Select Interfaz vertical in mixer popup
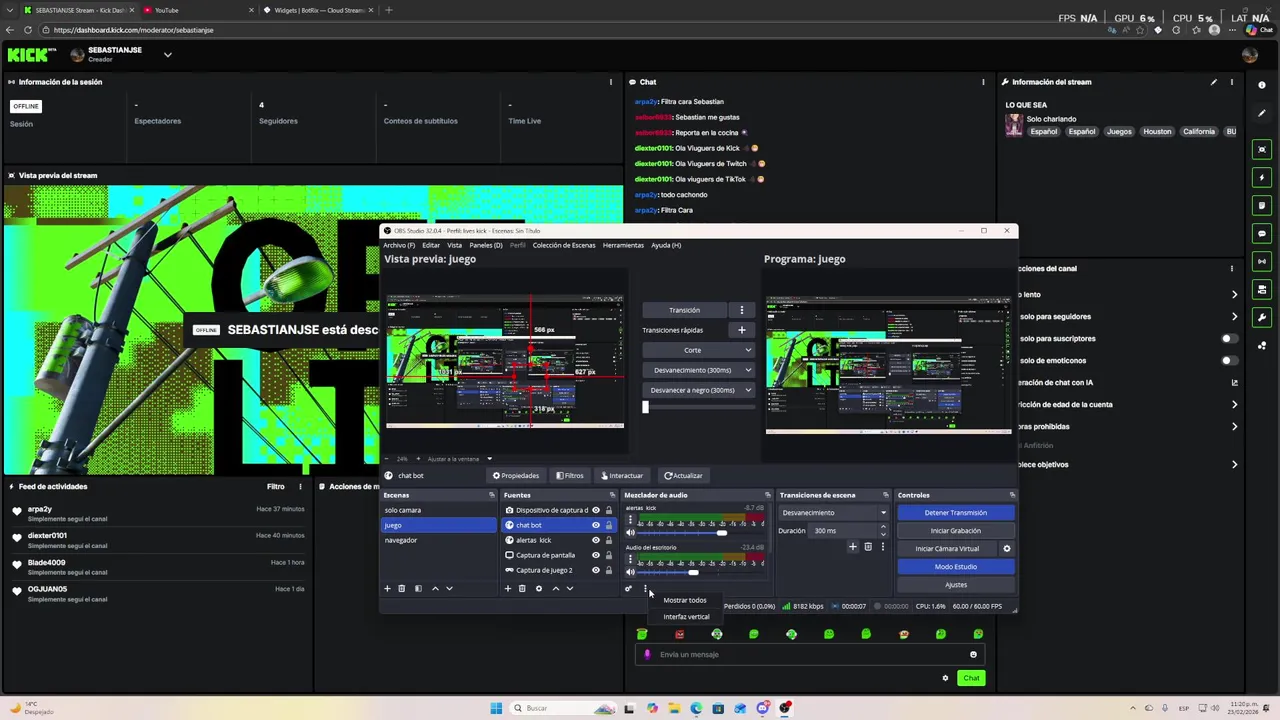1280x720 pixels. (x=685, y=617)
